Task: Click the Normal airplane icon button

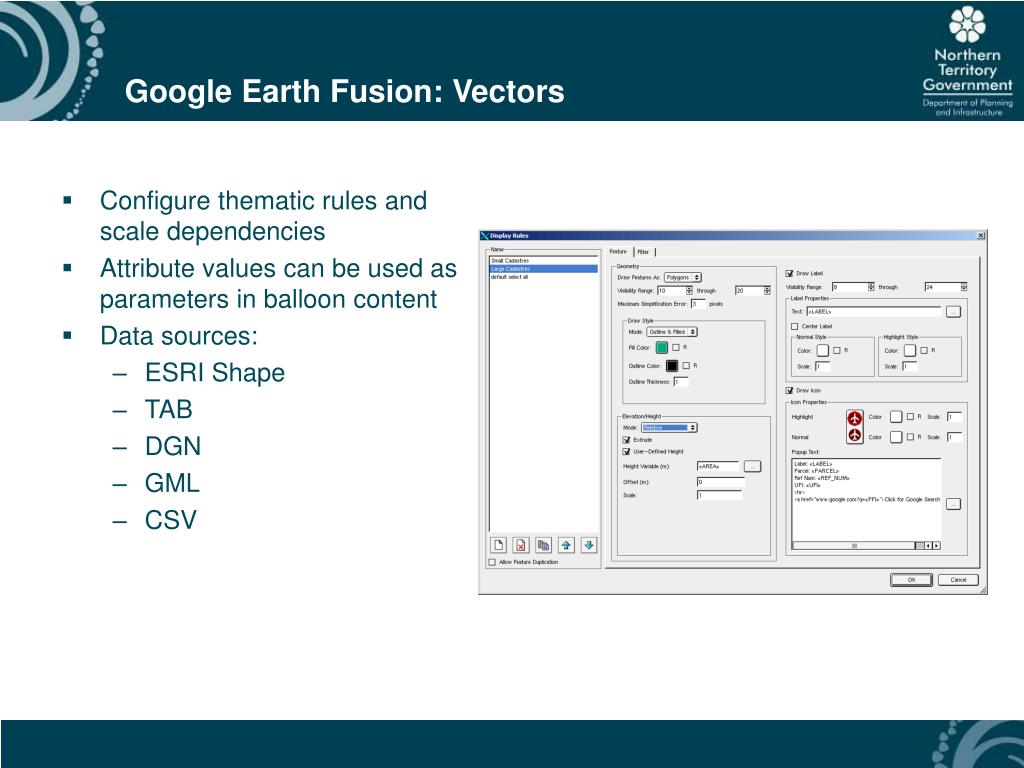Action: click(x=854, y=436)
